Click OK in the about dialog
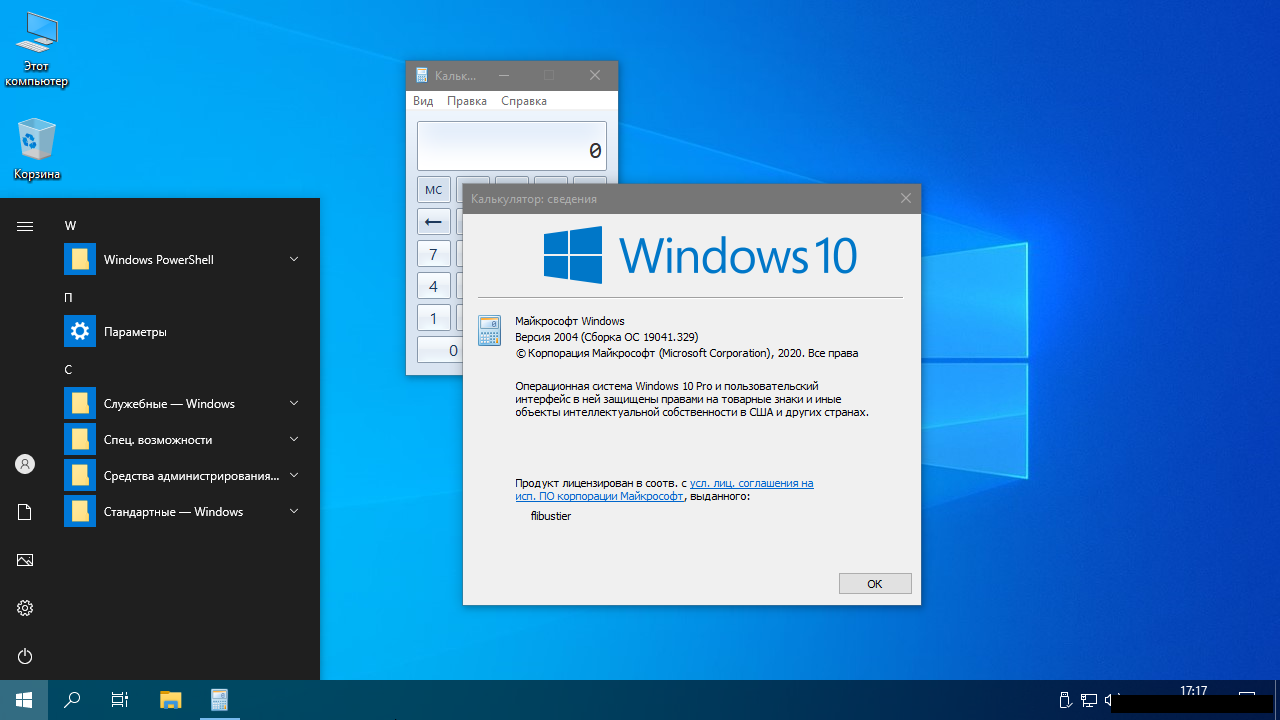This screenshot has width=1280, height=720. point(875,584)
